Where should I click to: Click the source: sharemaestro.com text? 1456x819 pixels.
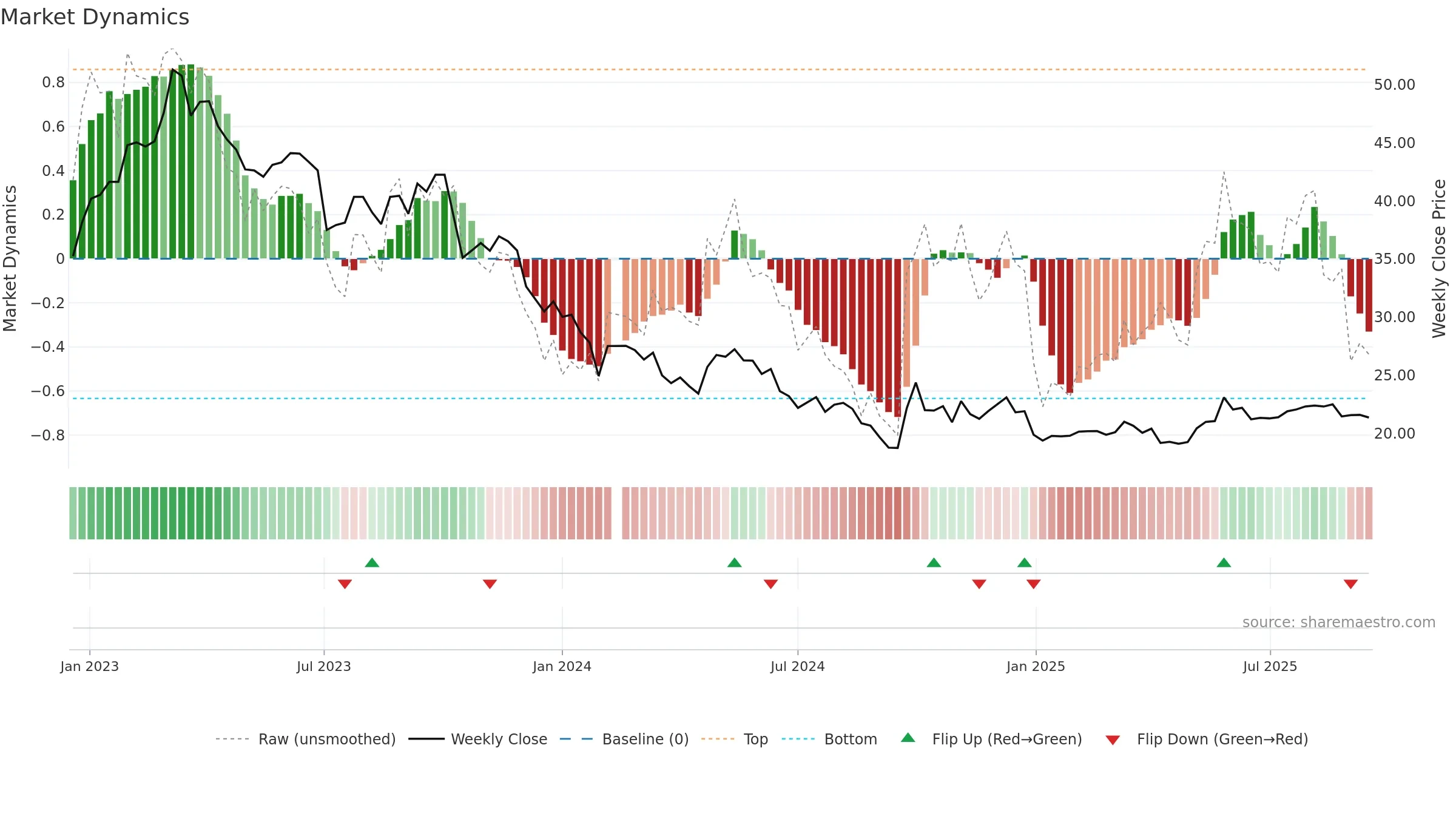click(1339, 622)
